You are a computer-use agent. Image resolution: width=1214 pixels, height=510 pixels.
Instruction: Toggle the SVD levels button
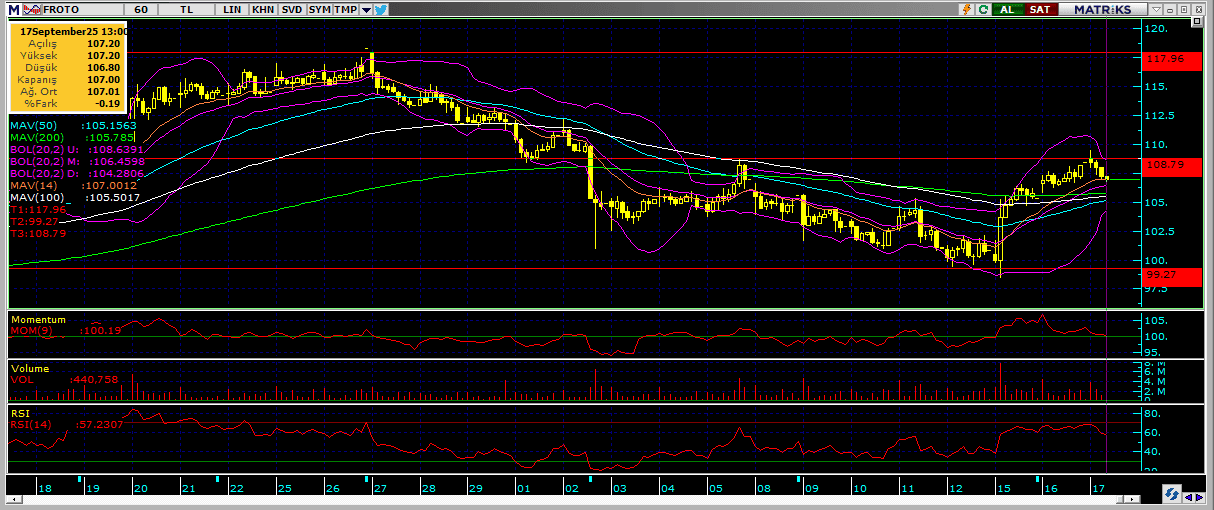[x=291, y=9]
